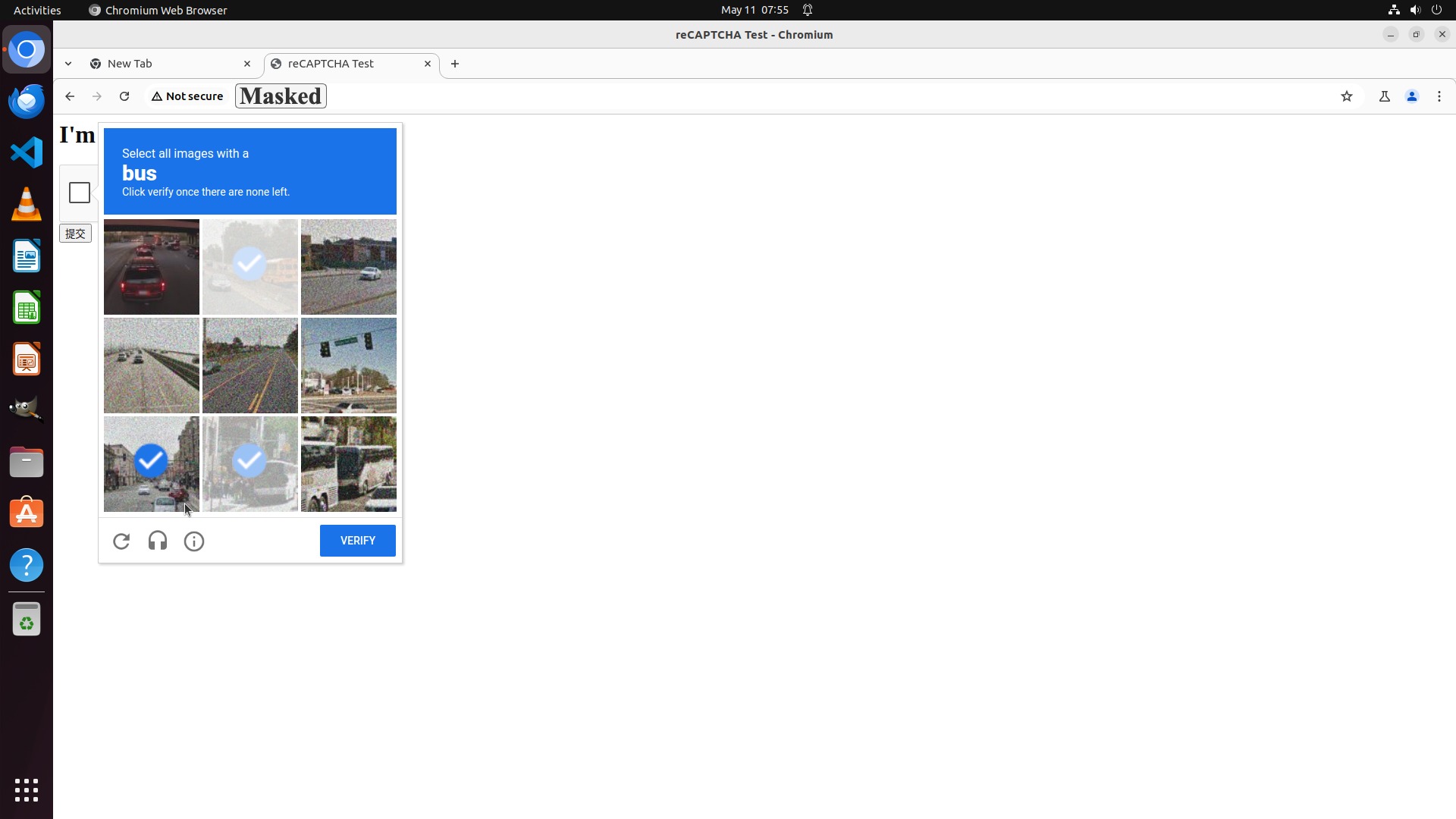Close the reCAPTCHA Test tab
1456x819 pixels.
click(428, 64)
